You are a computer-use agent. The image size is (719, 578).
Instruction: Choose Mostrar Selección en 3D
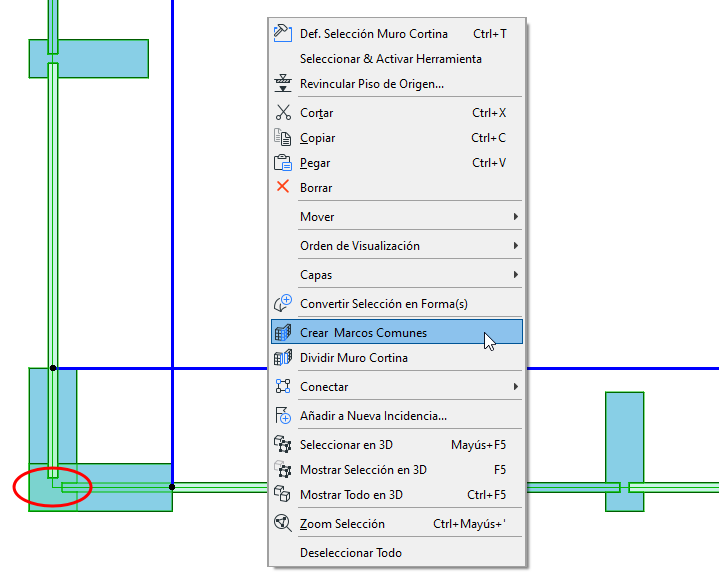pos(397,469)
